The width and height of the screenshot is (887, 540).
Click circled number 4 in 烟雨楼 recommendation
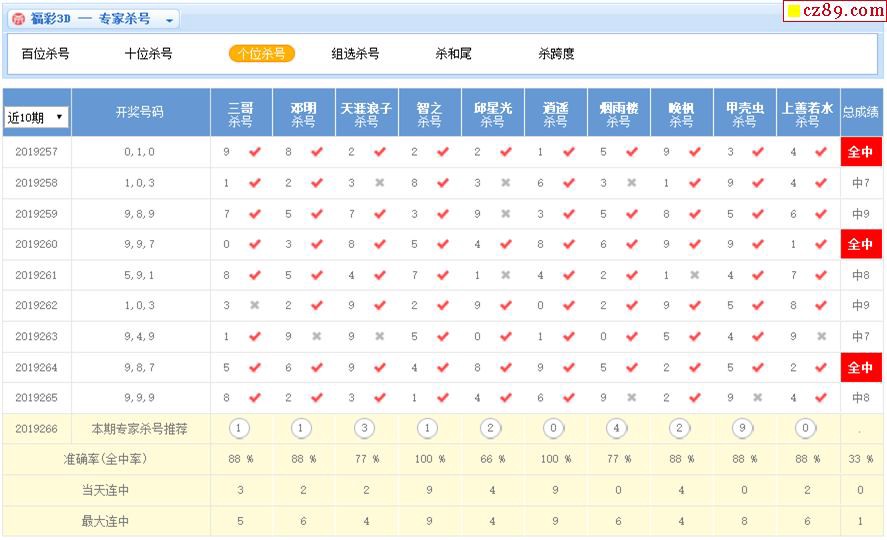tap(618, 428)
